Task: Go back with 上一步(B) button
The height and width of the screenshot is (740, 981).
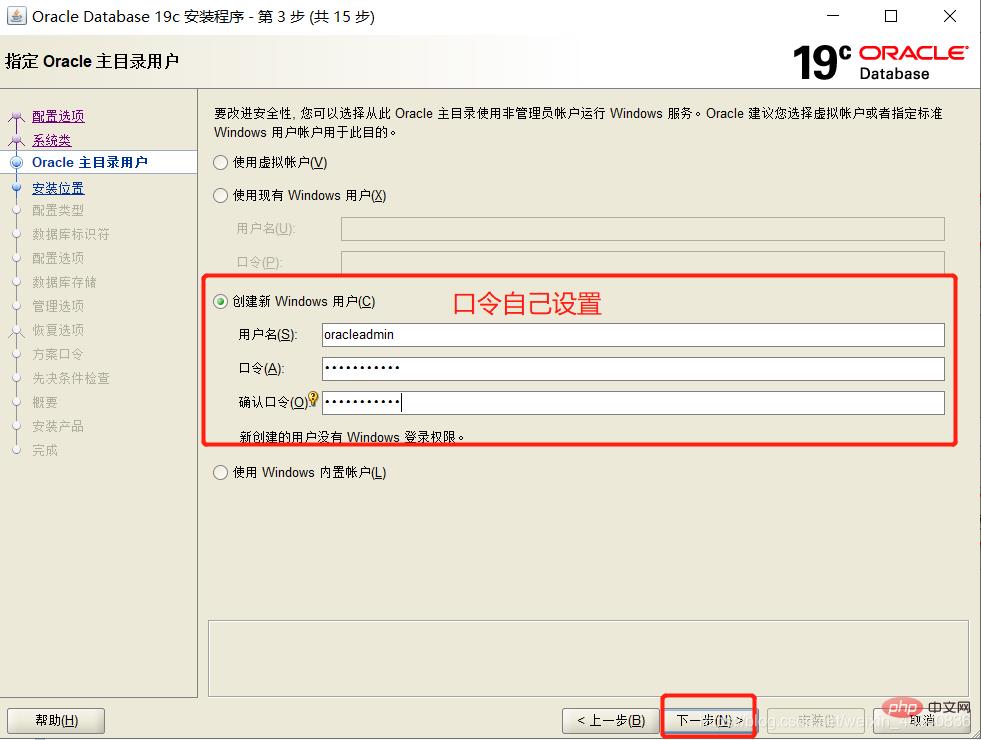Action: point(611,721)
